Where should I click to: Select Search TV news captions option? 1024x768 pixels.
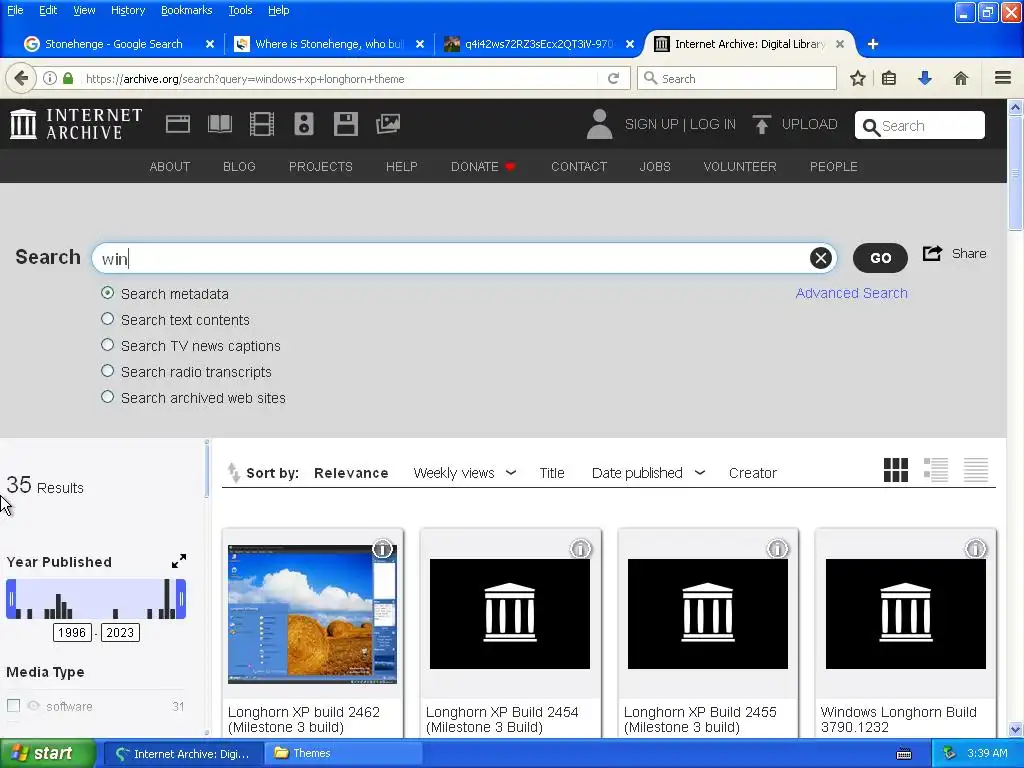tap(108, 345)
